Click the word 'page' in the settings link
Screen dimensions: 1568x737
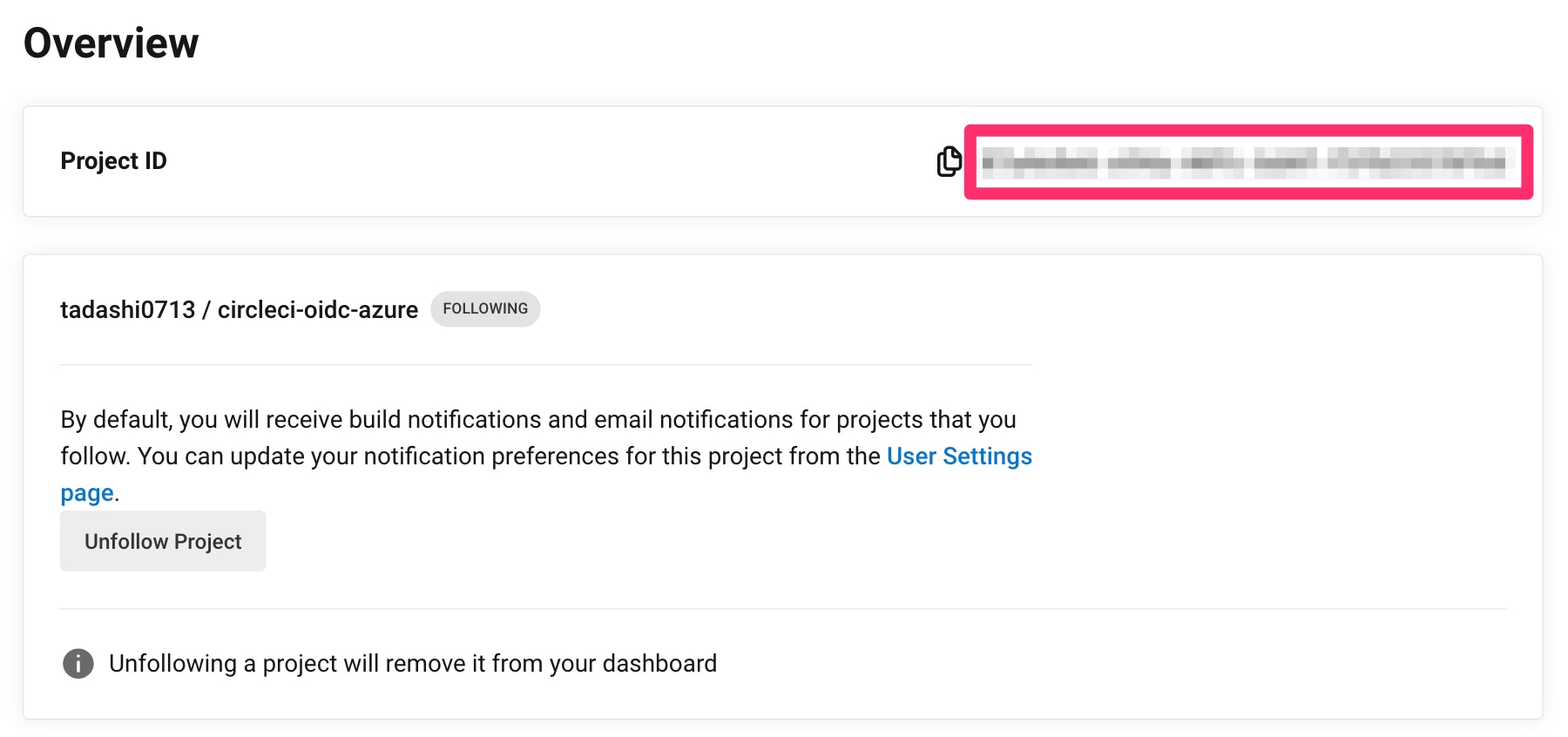tap(87, 493)
